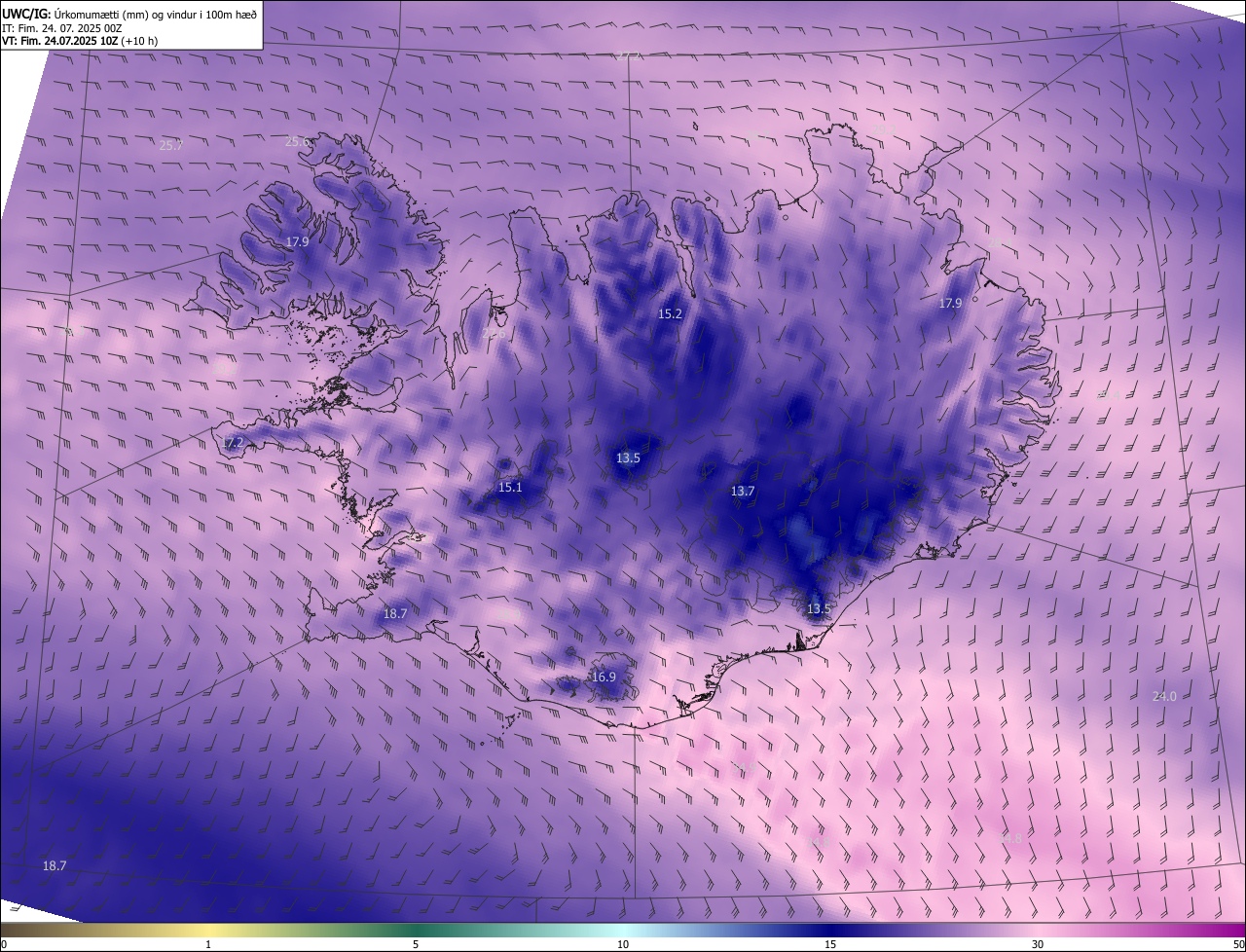Click the 0 tick on the color scale
Screen dimensions: 1246x952
4,944
